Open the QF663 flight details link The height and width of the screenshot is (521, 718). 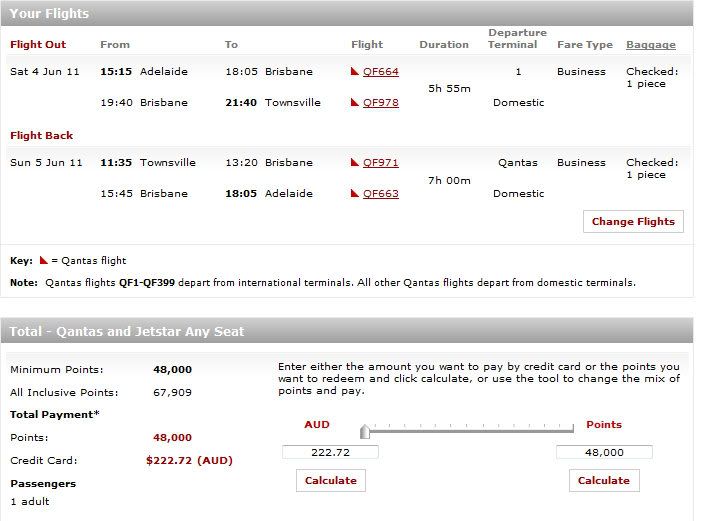click(x=381, y=194)
